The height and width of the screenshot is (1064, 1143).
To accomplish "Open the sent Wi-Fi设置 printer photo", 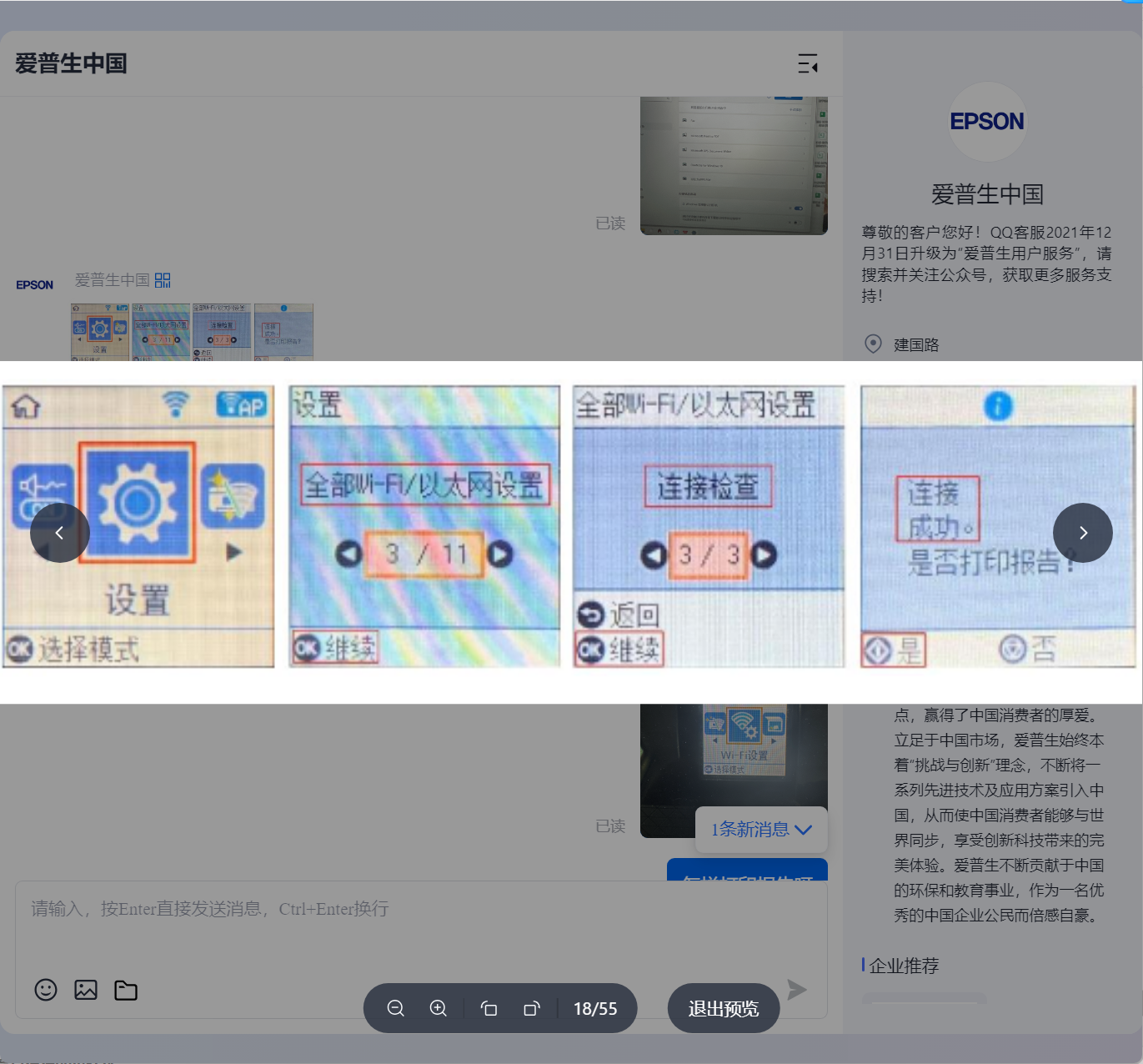I will click(x=734, y=770).
